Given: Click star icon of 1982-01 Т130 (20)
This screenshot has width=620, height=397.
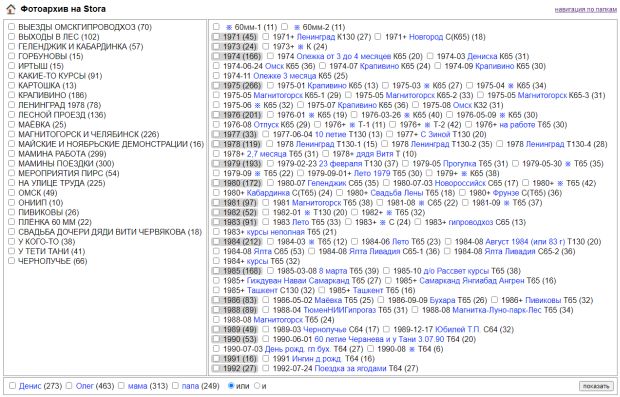Looking at the screenshot, I should [x=307, y=213].
